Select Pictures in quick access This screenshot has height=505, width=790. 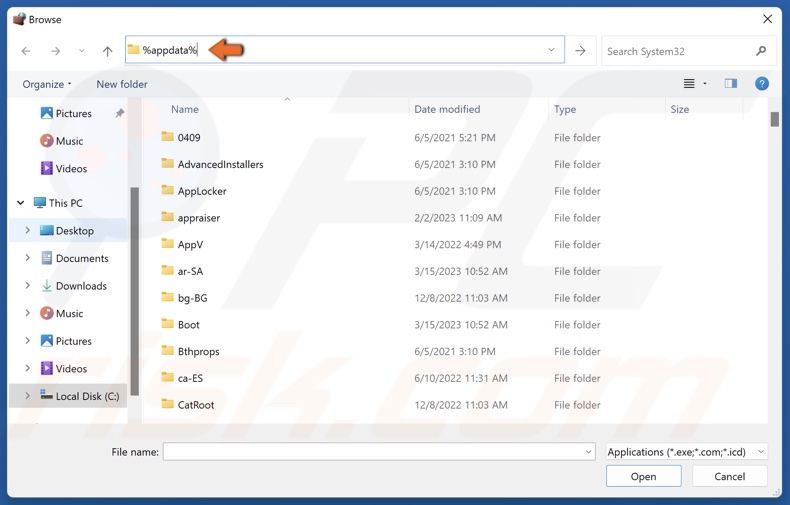(66, 113)
